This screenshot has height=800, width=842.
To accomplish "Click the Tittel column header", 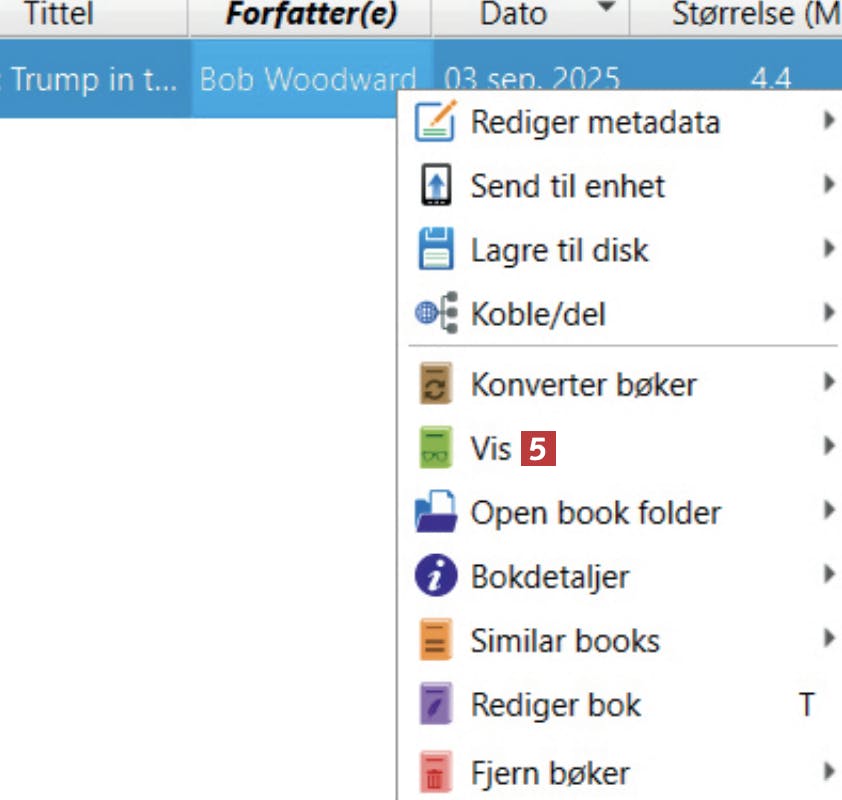I will click(x=60, y=14).
